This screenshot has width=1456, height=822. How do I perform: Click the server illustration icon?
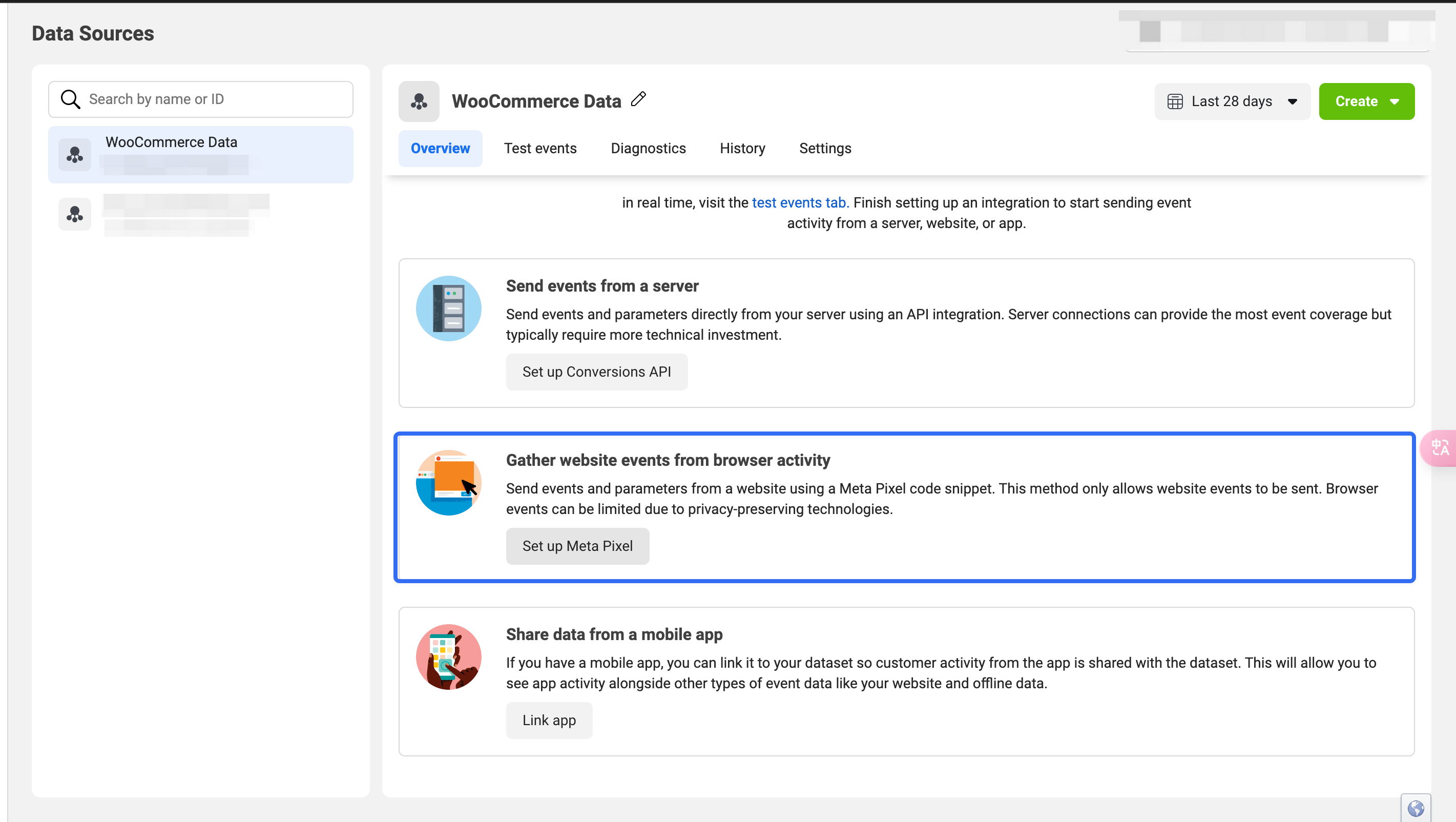click(x=449, y=308)
